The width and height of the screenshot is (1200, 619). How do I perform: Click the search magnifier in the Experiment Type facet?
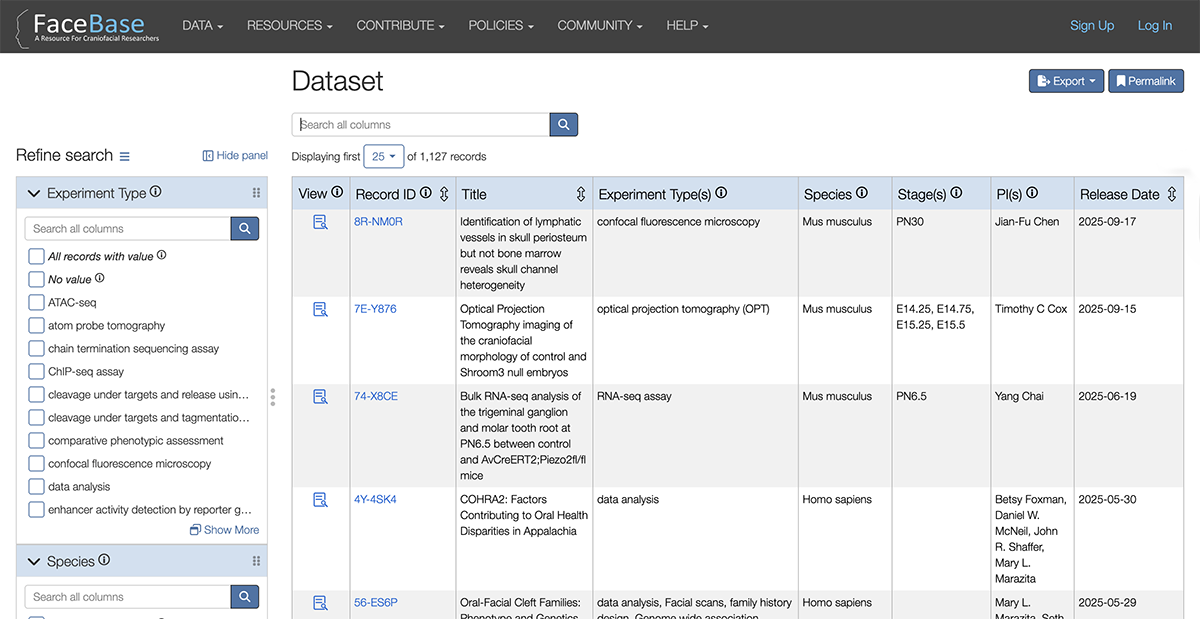(244, 228)
